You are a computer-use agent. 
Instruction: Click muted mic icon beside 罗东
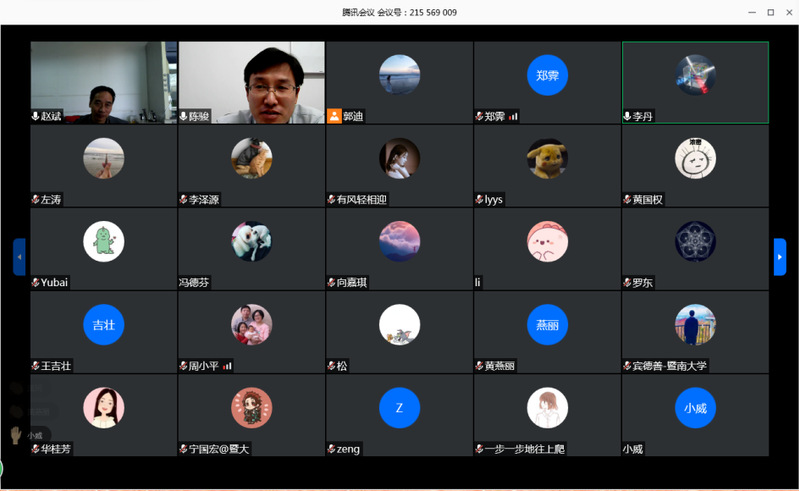627,282
